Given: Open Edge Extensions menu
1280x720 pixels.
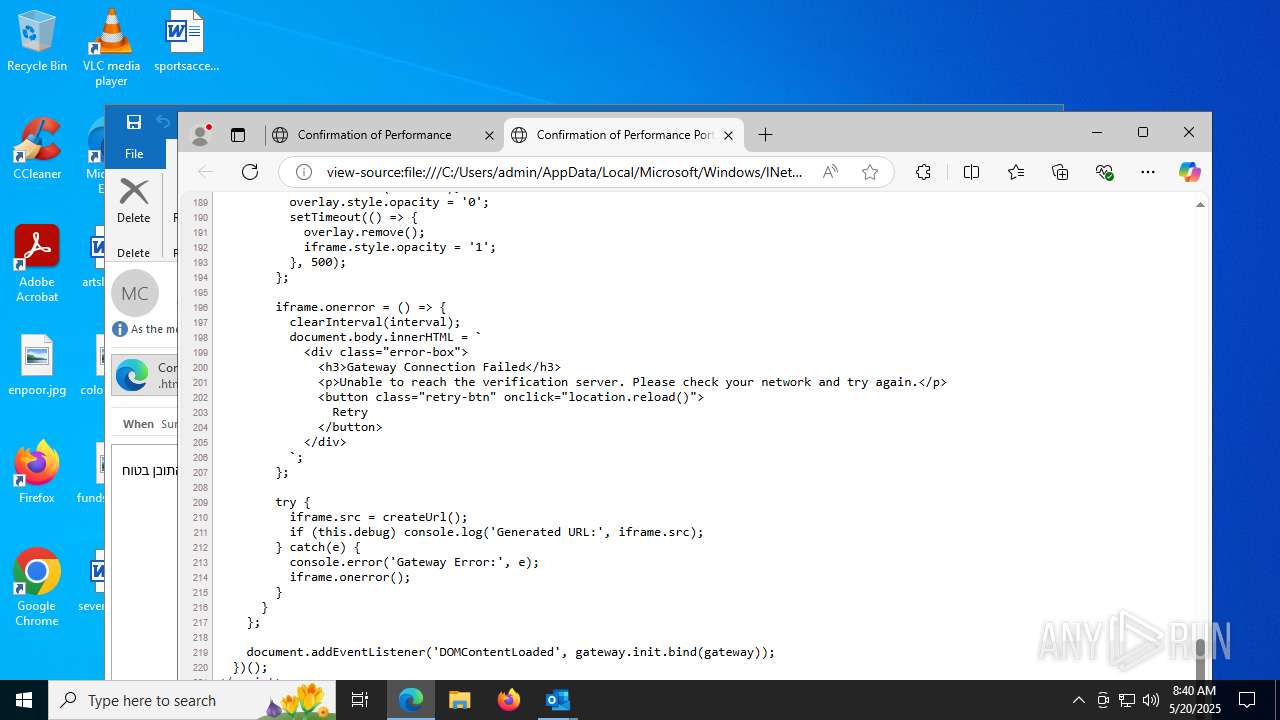Looking at the screenshot, I should point(923,172).
